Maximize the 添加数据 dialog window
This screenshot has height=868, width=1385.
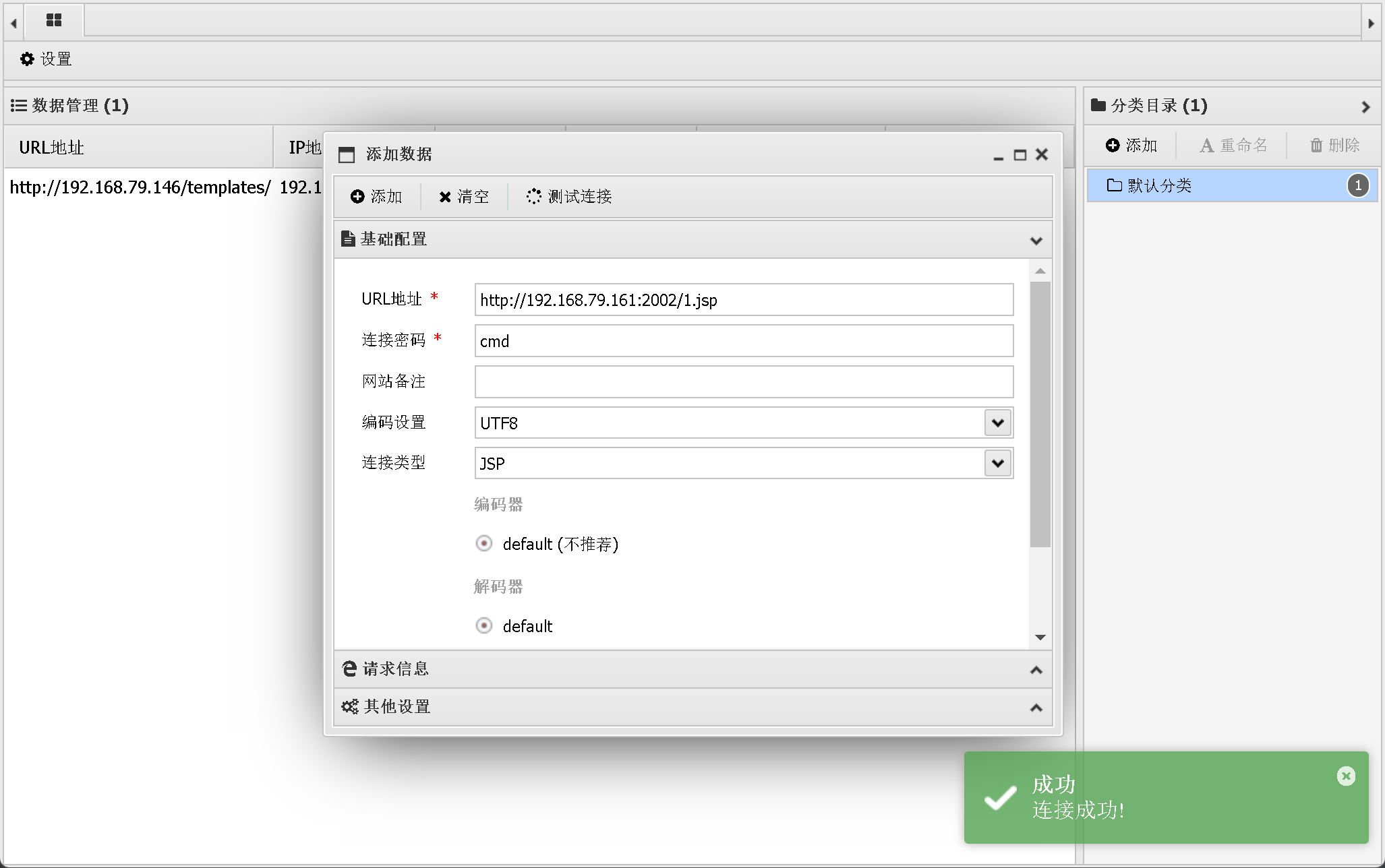1020,155
